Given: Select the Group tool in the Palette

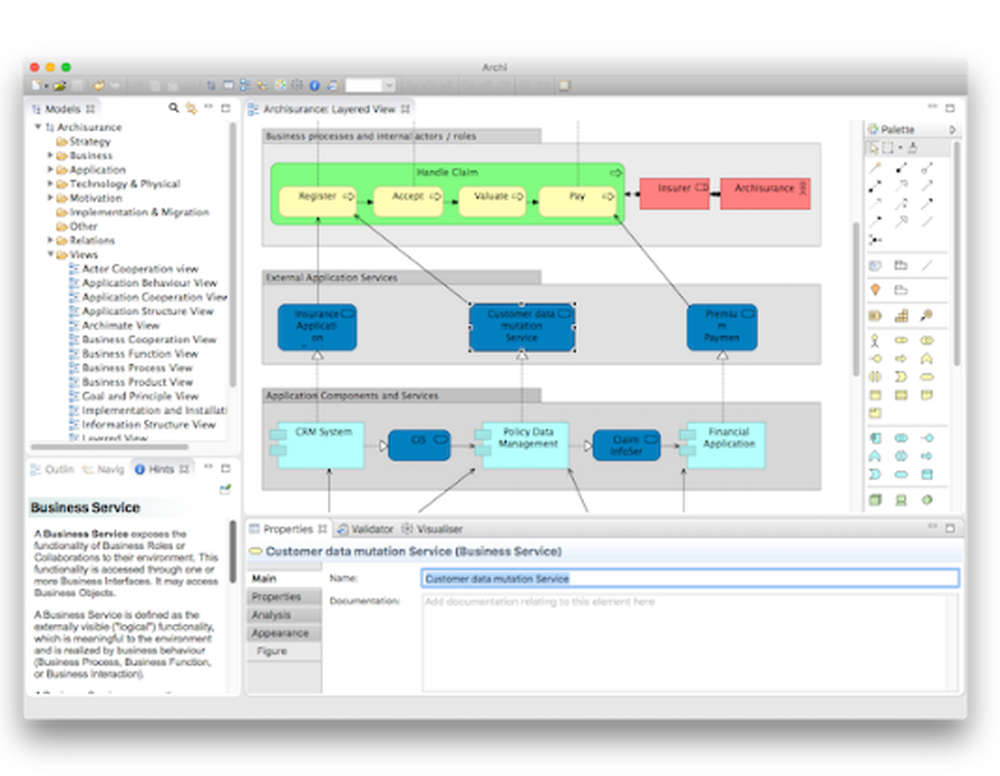Looking at the screenshot, I should [901, 265].
